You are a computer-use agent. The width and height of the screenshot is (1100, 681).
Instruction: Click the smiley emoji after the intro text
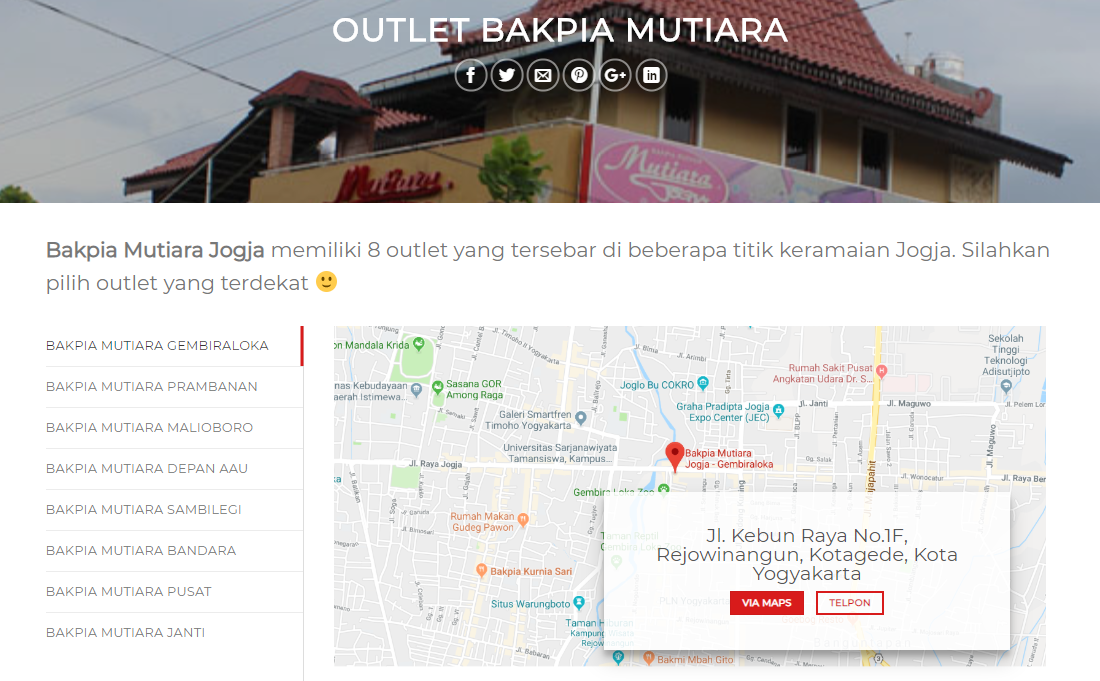click(x=326, y=282)
